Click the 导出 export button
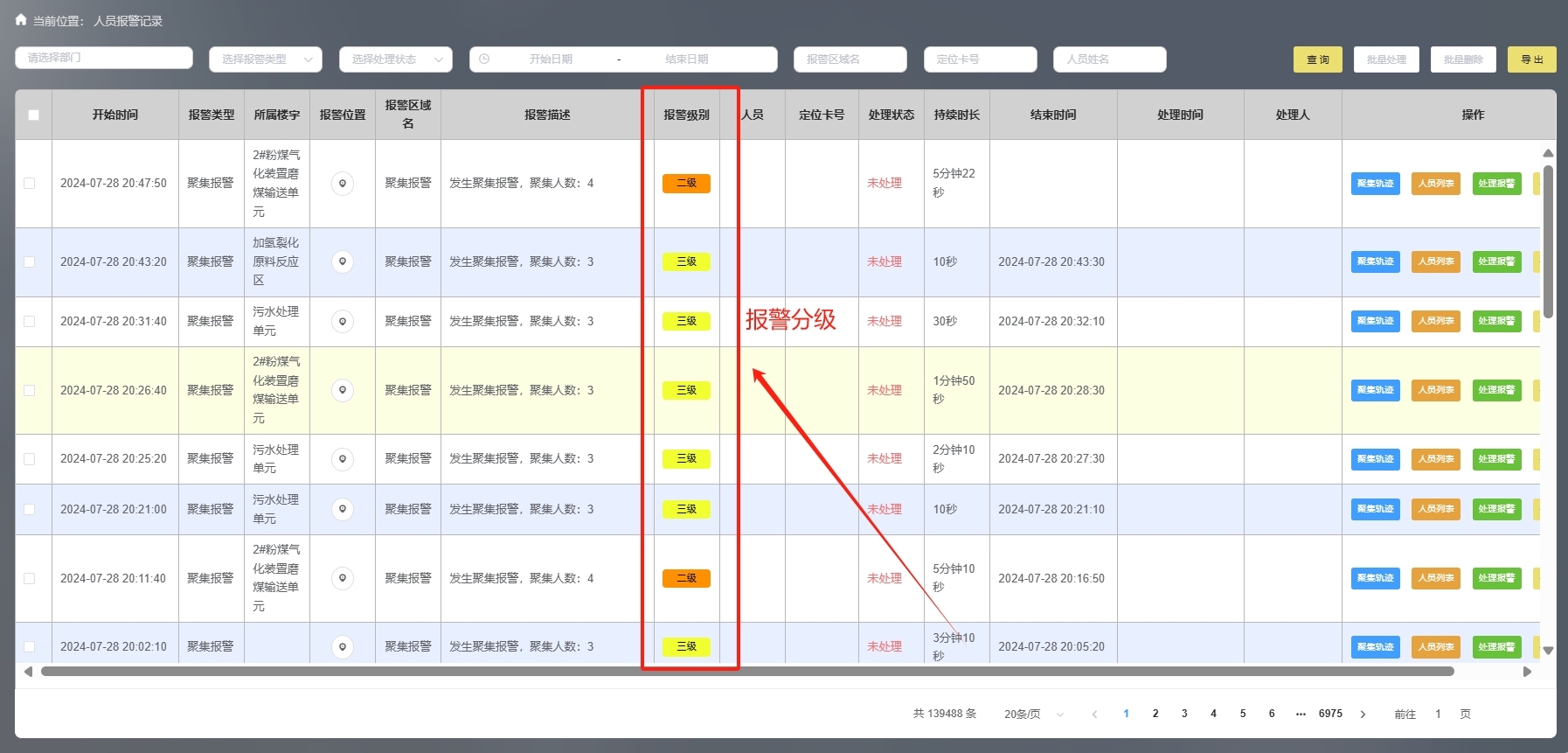 tap(1532, 59)
